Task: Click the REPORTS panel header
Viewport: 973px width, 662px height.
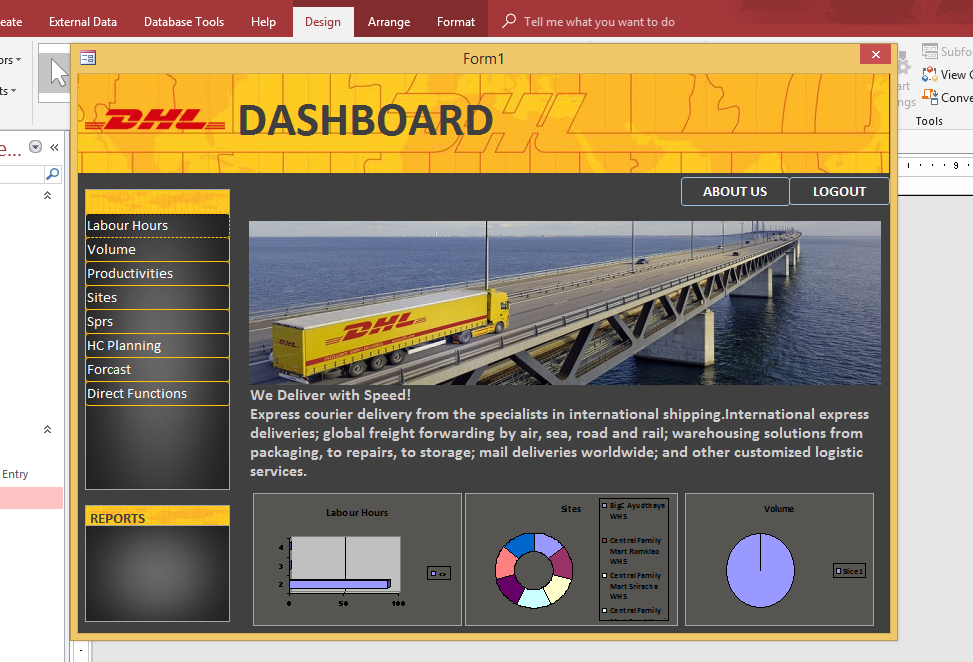Action: [158, 517]
